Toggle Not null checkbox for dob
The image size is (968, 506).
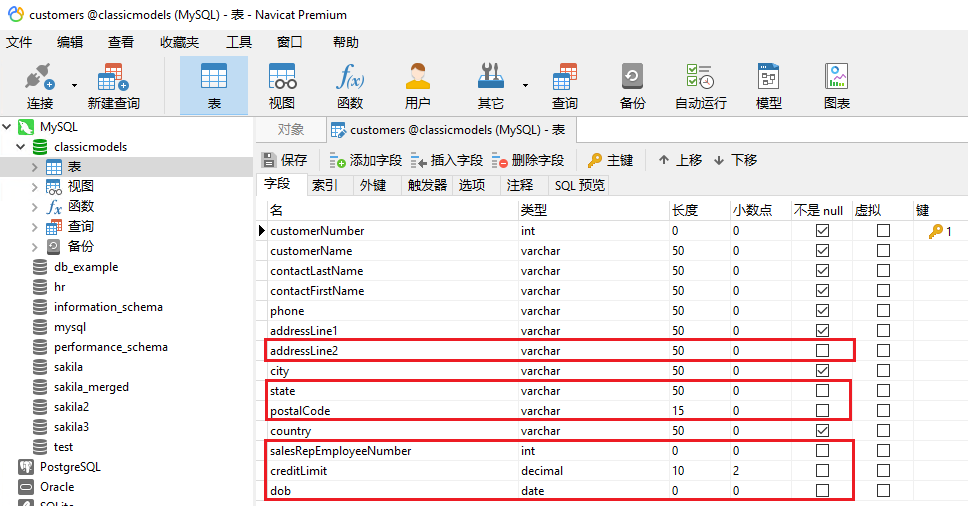822,491
